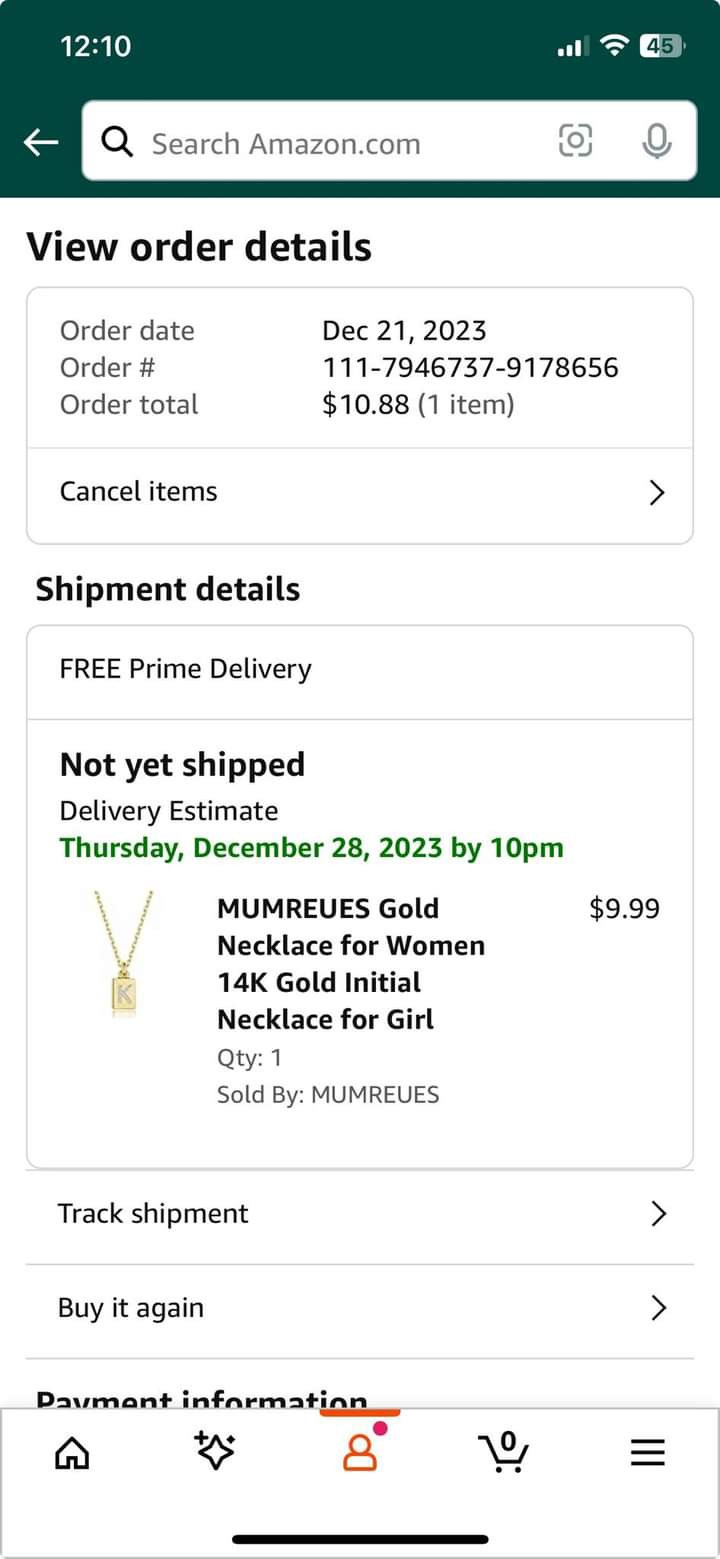
Task: Open the hamburger menu icon
Action: click(648, 1453)
